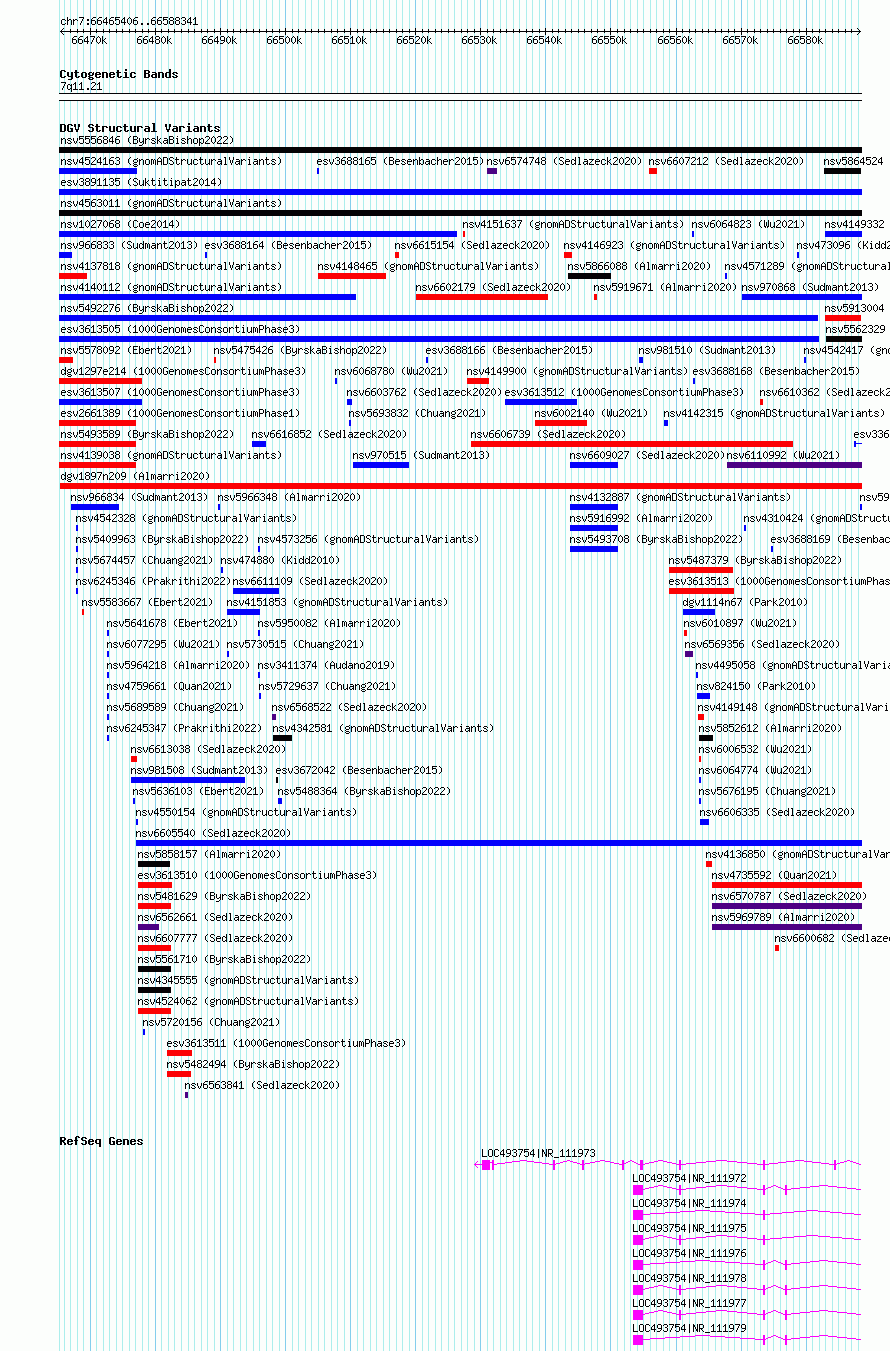Click the nsv4132887 gnomAD label
Image resolution: width=890 pixels, height=1351 pixels.
tap(680, 497)
